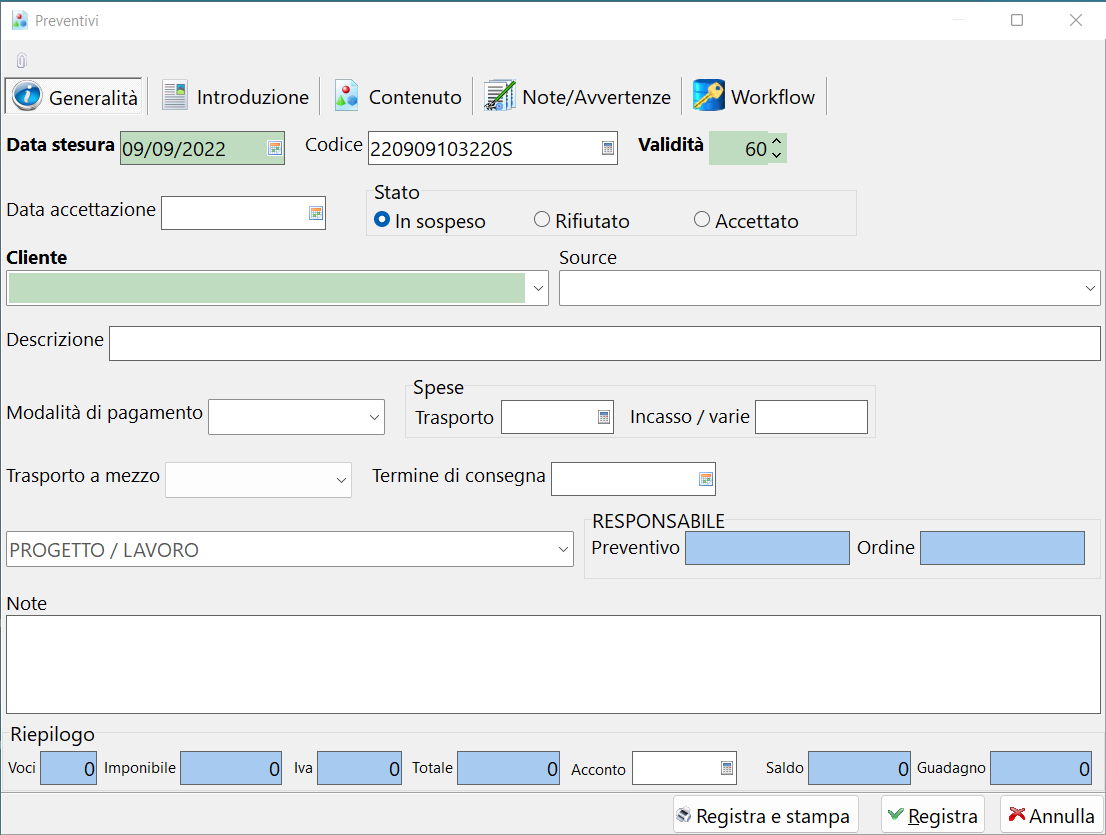Click the Registra e stampa printer button
Viewport: 1106px width, 835px height.
click(x=765, y=816)
